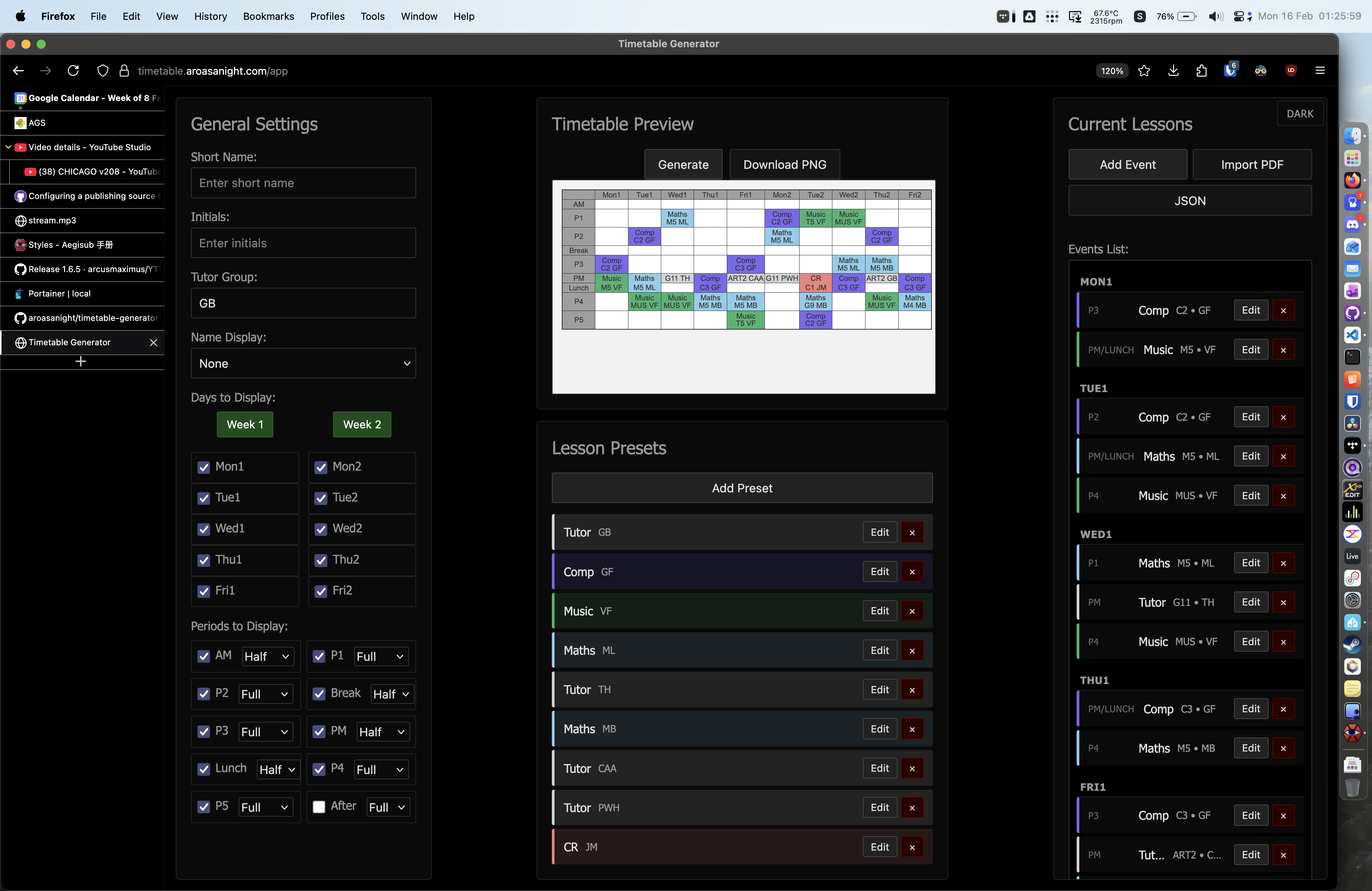Delete the Comp GF preset
This screenshot has height=891, width=1372.
tap(912, 572)
